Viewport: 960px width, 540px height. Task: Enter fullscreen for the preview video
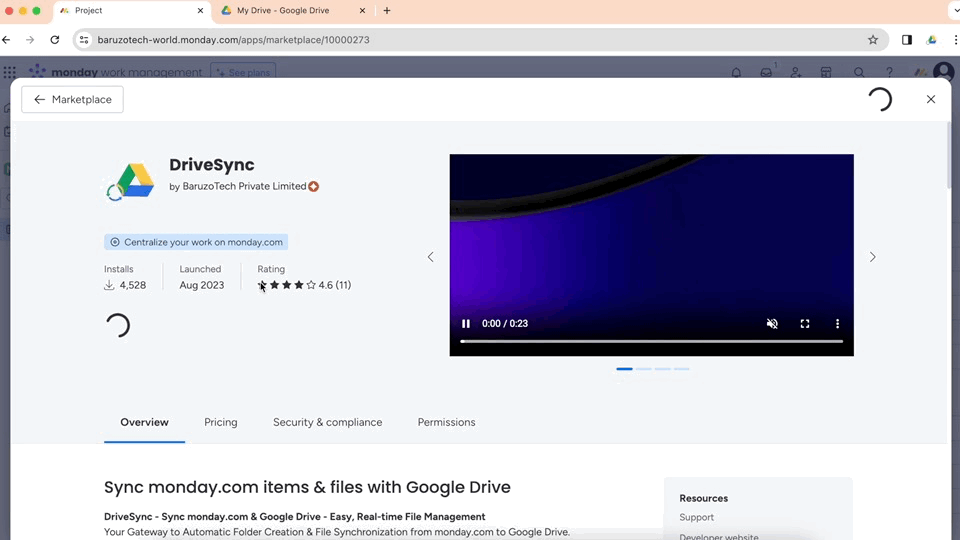coord(804,323)
